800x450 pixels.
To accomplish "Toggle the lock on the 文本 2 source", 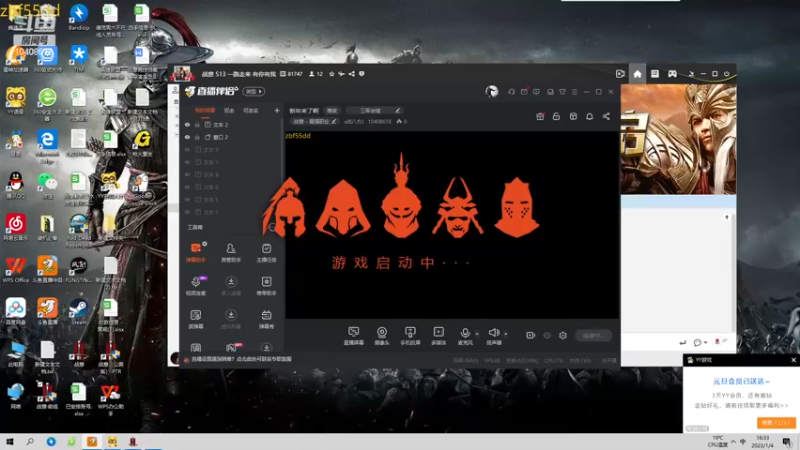I will point(197,124).
